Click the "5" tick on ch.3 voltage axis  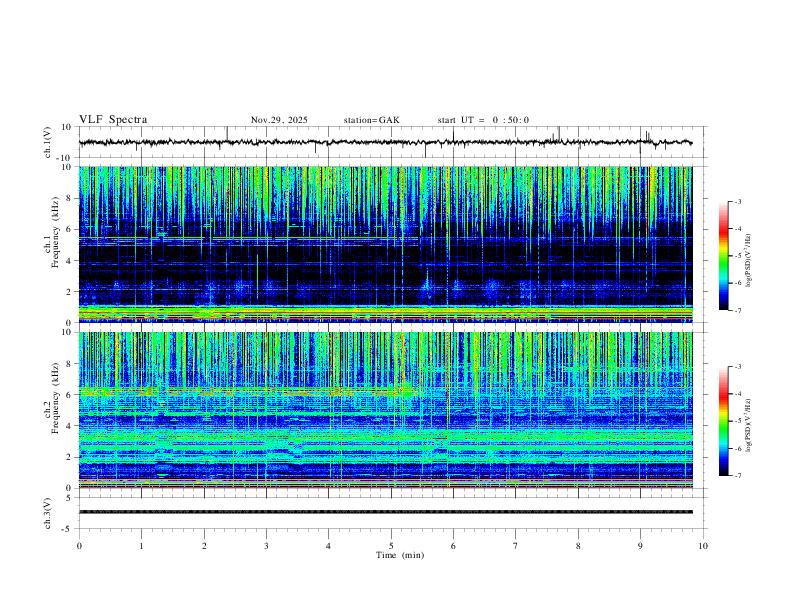[69, 498]
